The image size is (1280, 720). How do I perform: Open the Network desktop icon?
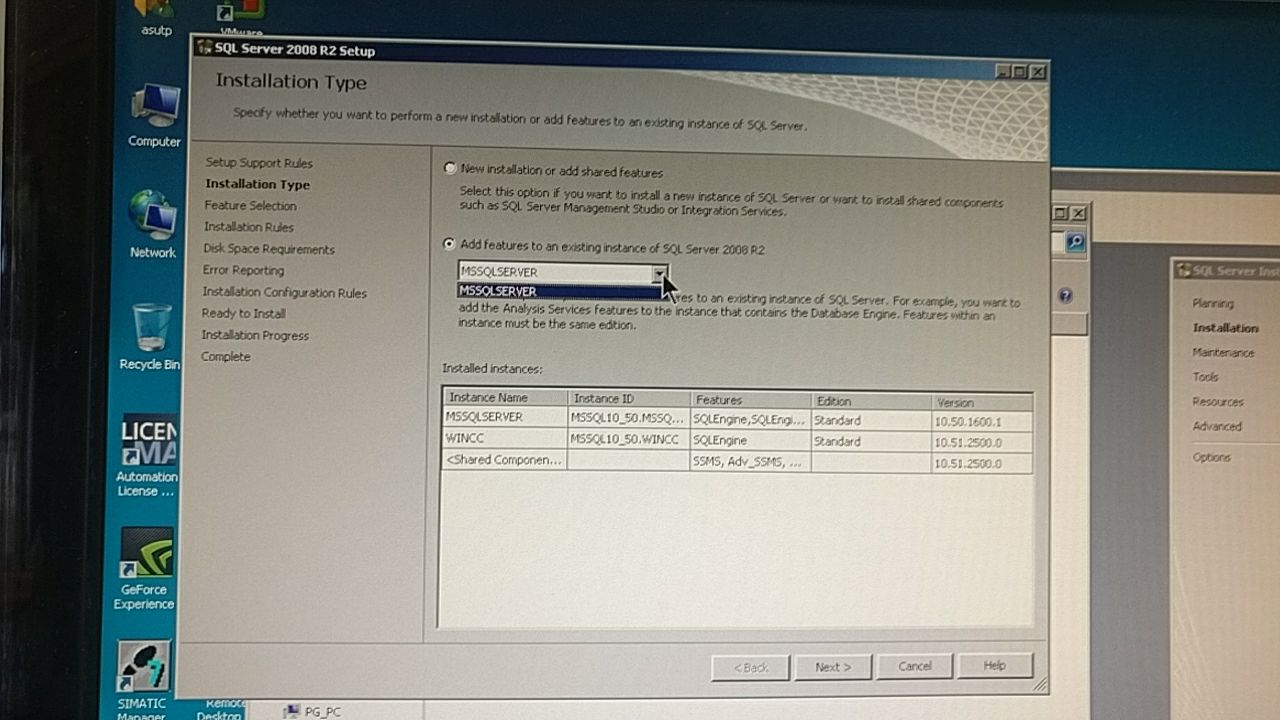[153, 224]
